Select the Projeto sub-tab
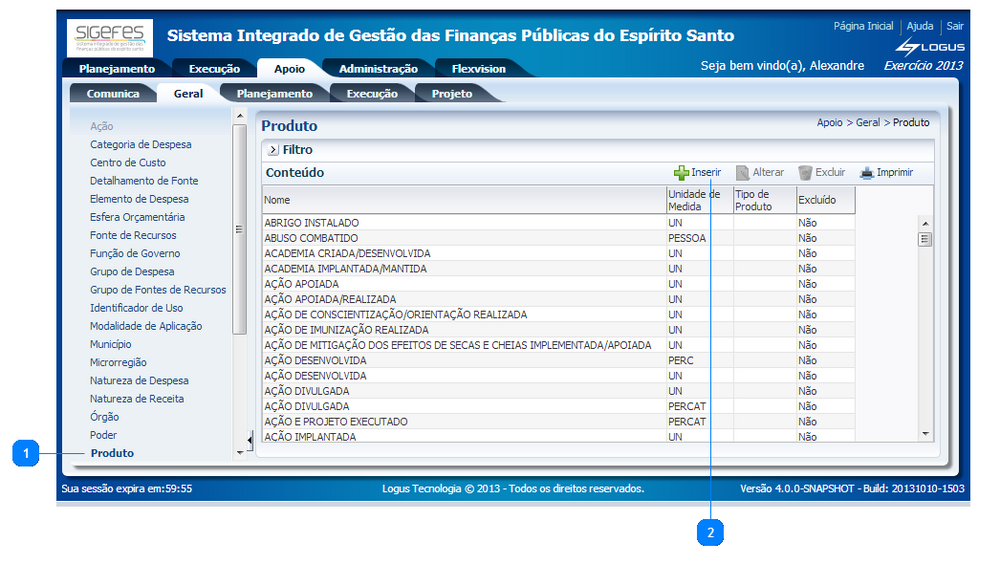The width and height of the screenshot is (1000, 564). (x=452, y=94)
